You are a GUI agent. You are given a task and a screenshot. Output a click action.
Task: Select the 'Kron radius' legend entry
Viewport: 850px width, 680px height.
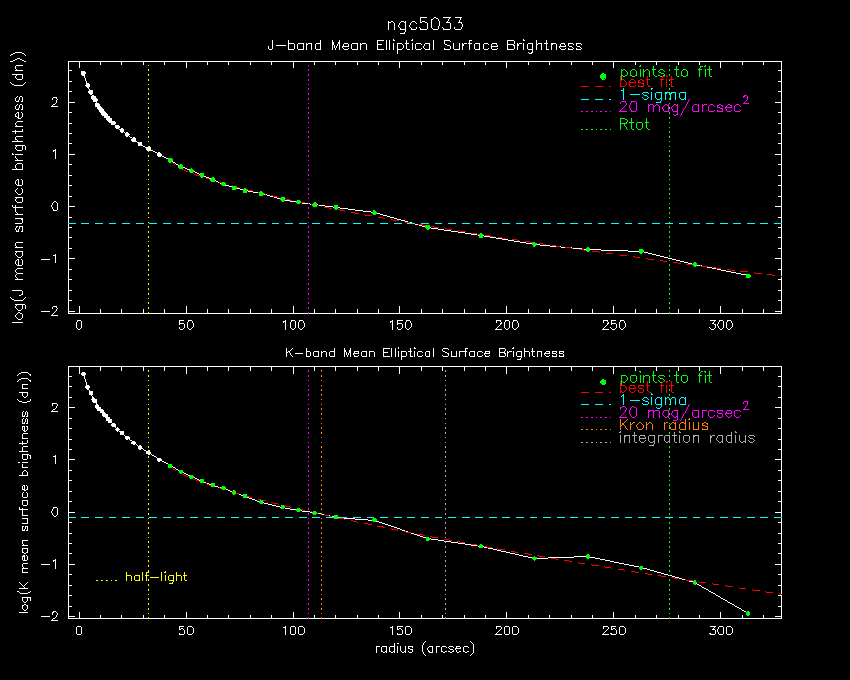[663, 425]
